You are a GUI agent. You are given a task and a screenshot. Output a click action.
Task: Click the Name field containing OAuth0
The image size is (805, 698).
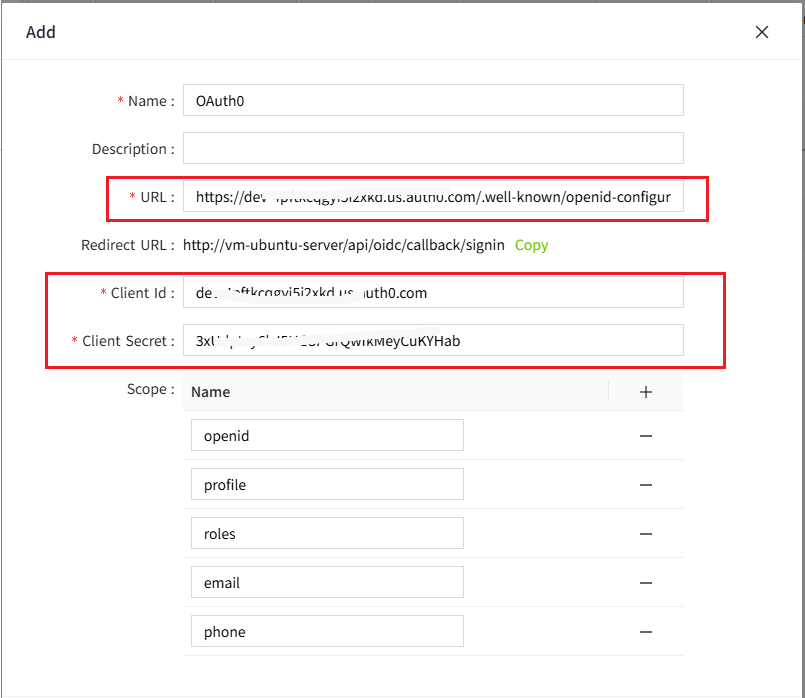(x=433, y=100)
